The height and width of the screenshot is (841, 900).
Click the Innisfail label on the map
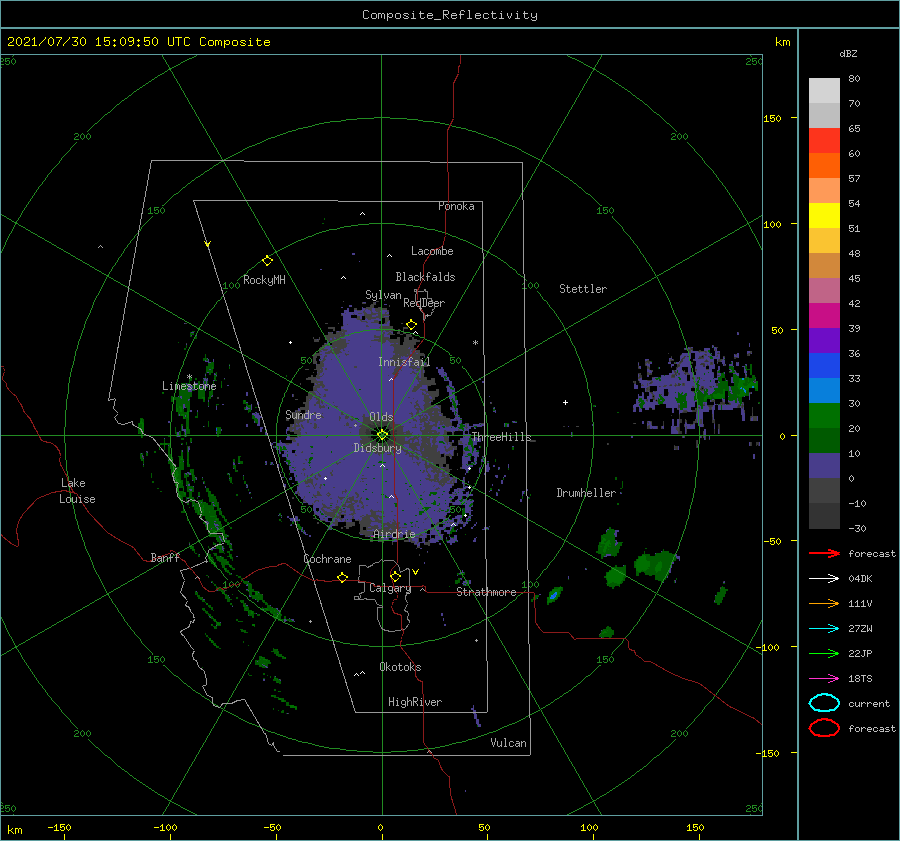pos(404,362)
